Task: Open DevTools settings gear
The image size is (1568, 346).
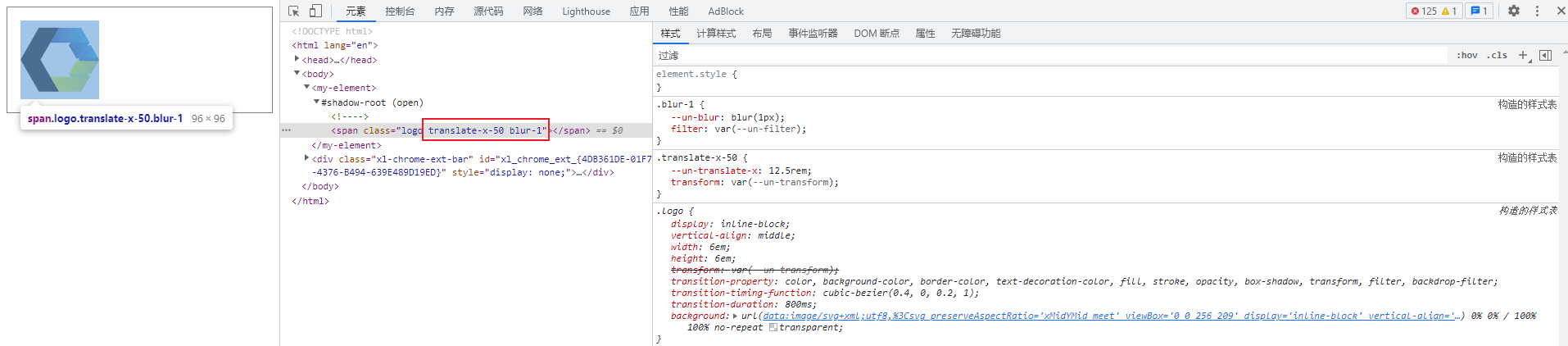Action: [1514, 11]
